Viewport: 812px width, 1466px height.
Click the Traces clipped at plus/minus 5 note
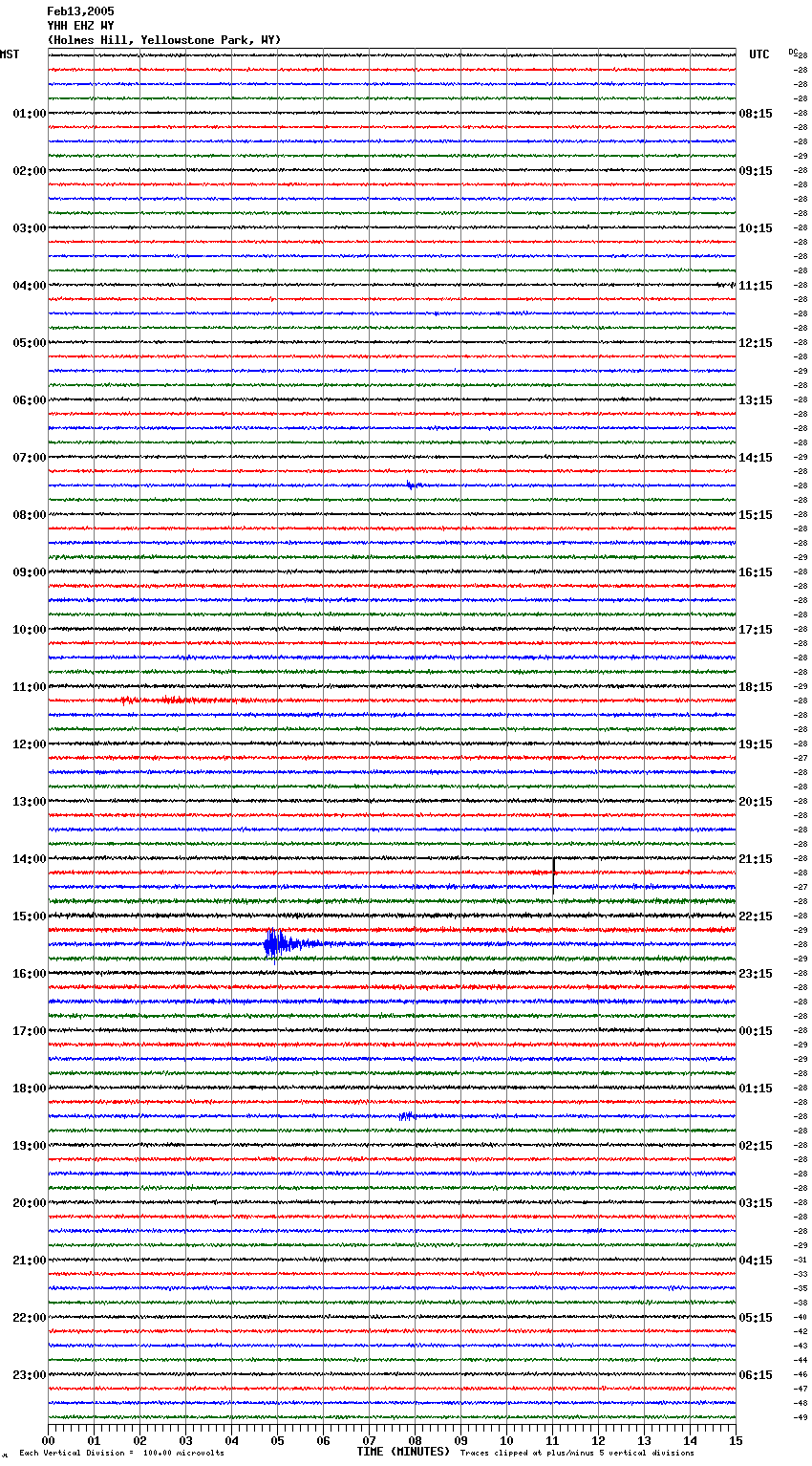[x=577, y=1454]
